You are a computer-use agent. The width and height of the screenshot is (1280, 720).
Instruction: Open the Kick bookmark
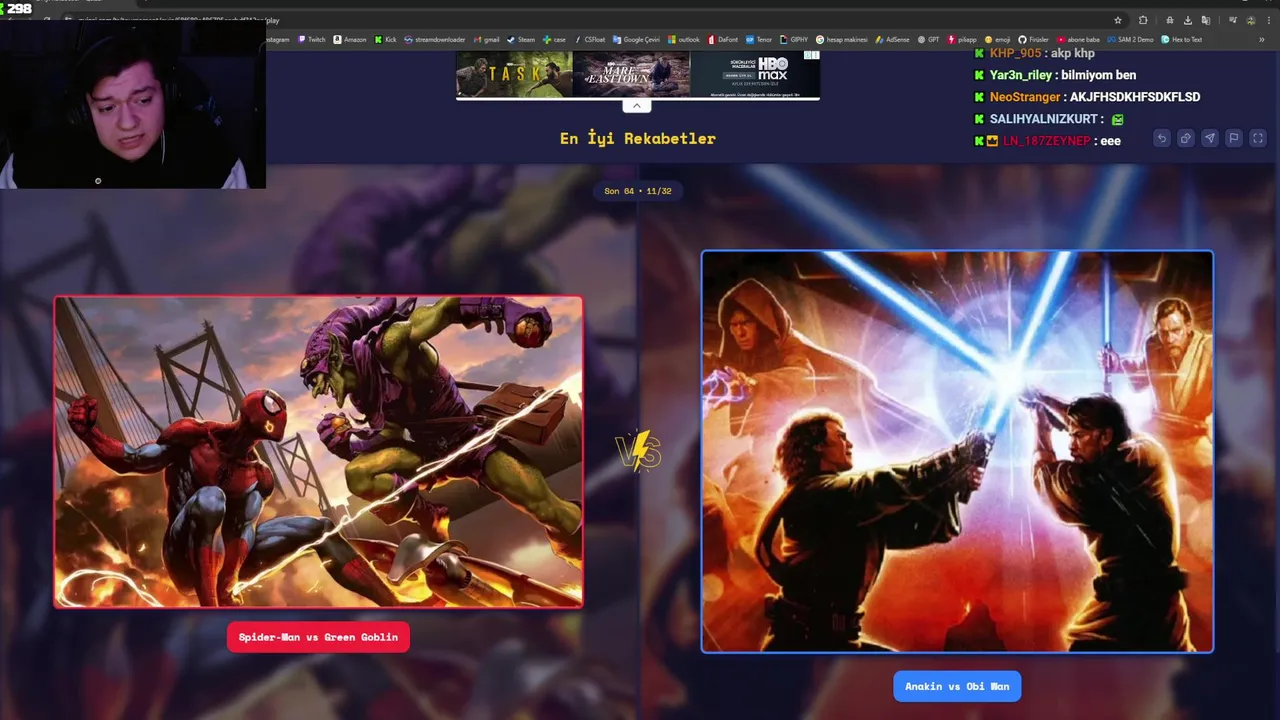[x=385, y=40]
